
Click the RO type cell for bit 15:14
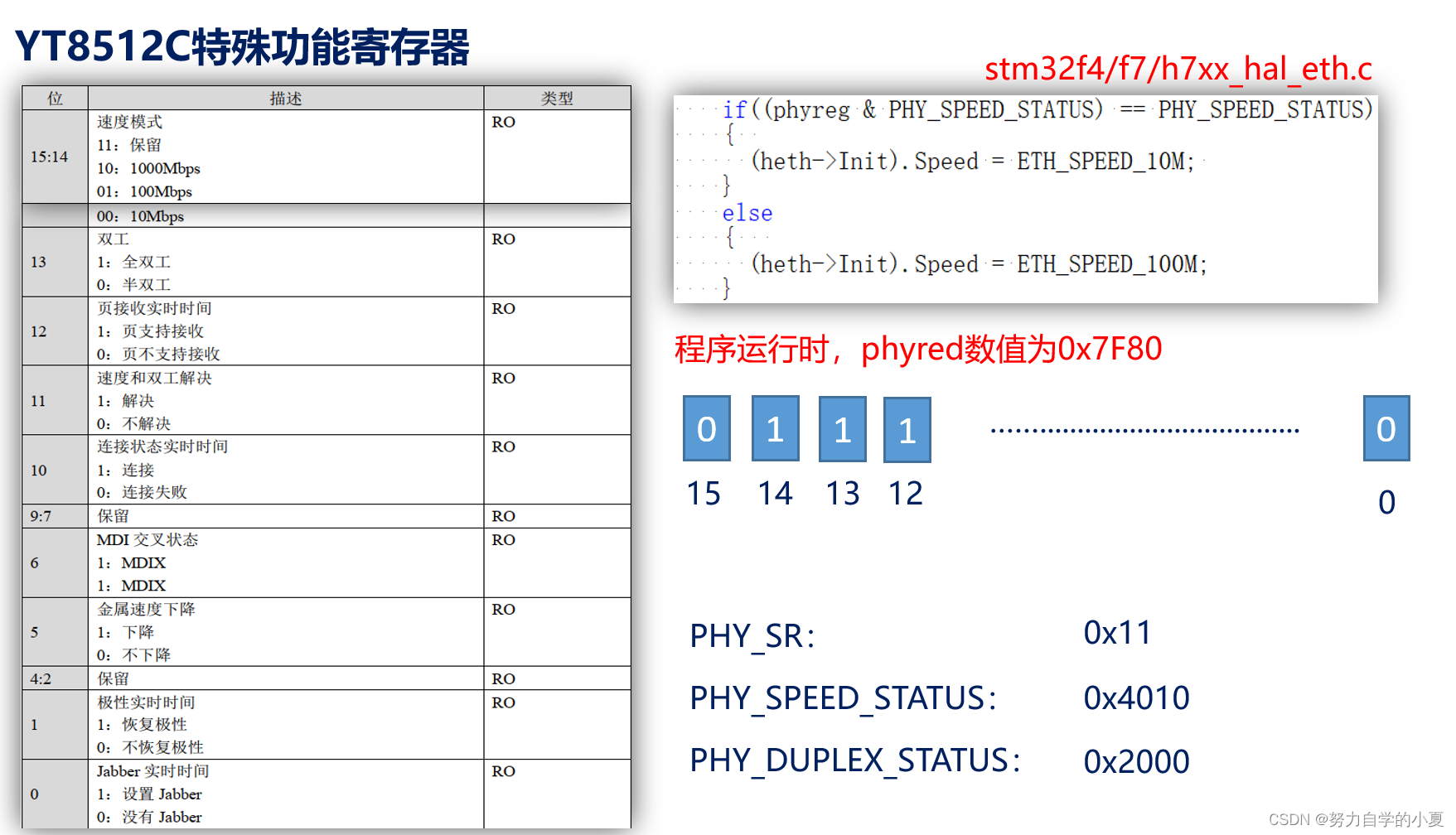(x=502, y=122)
